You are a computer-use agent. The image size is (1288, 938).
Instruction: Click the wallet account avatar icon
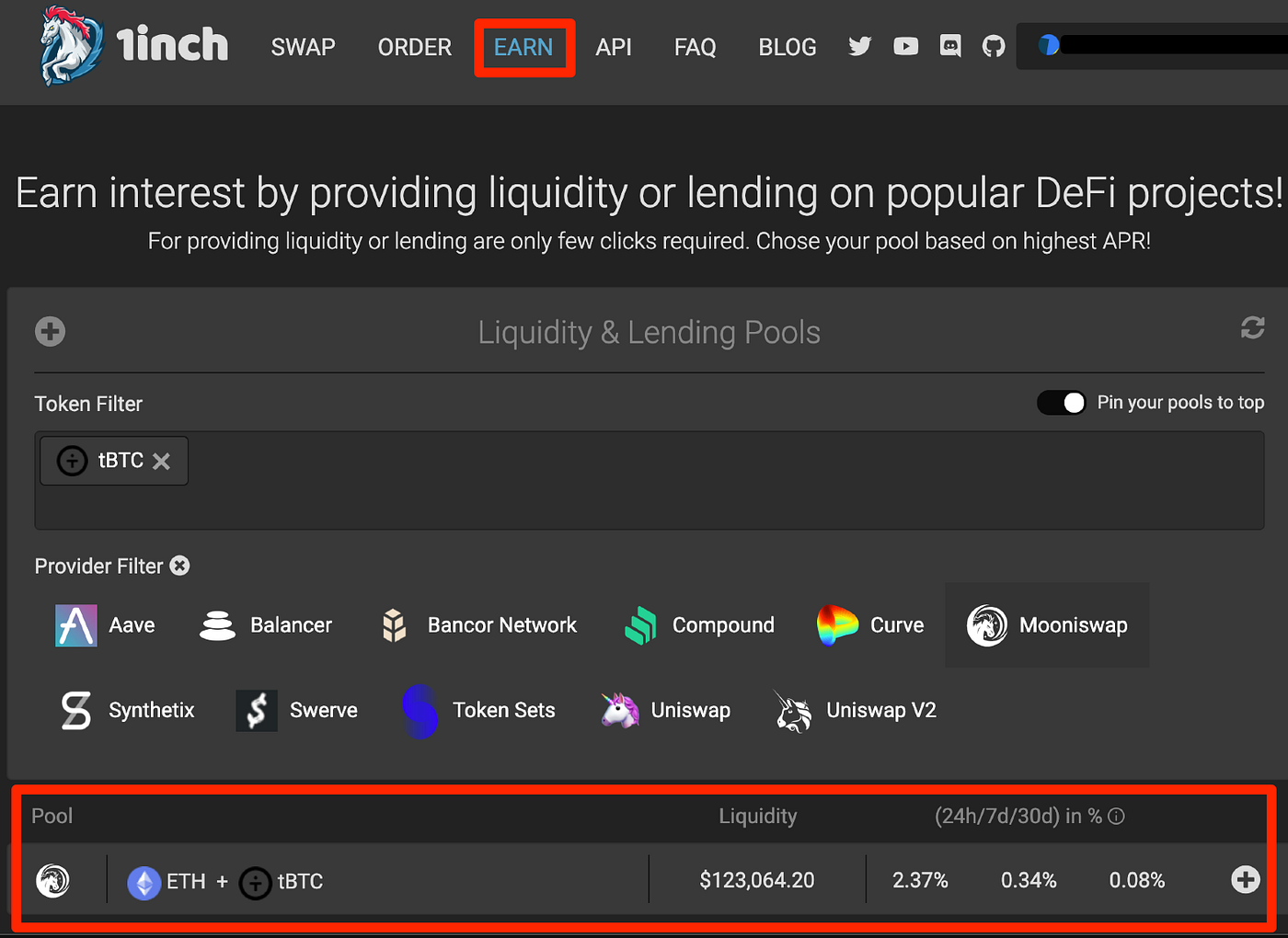(x=1049, y=45)
